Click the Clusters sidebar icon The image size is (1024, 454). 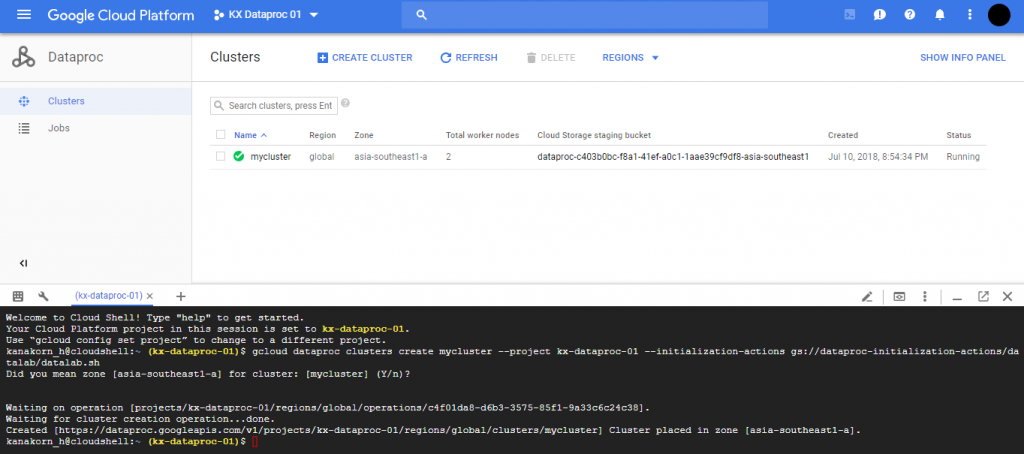pos(24,101)
